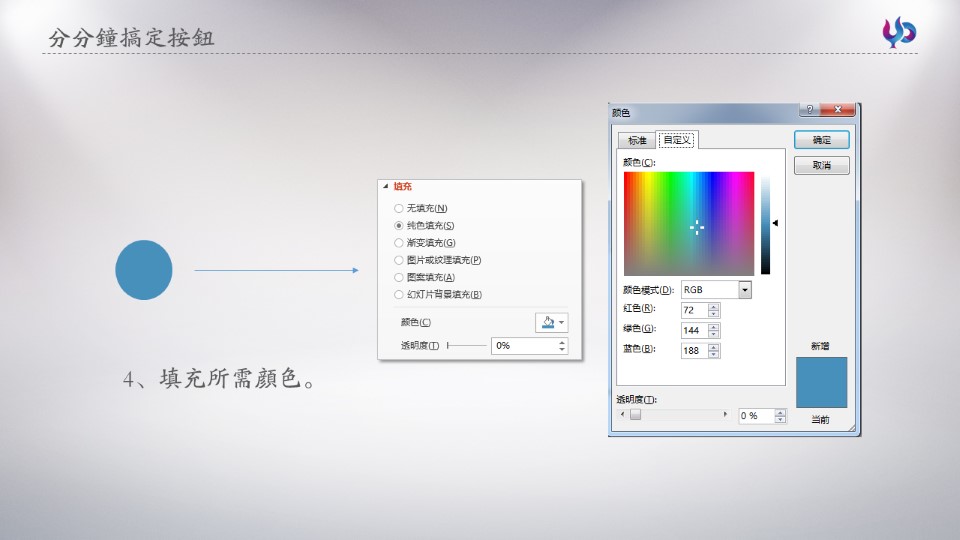960x540 pixels.
Task: Collapse the 填充 section triangle
Action: (x=385, y=187)
